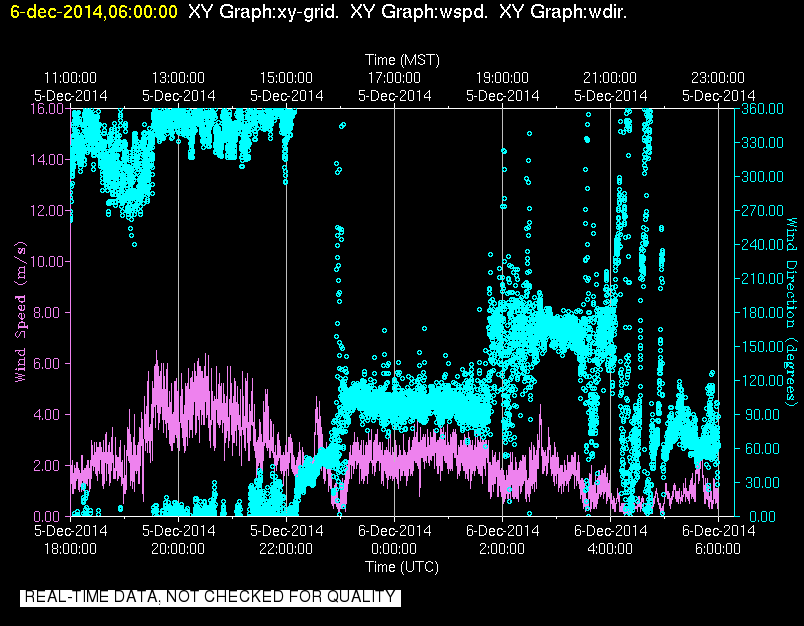
Task: Click the 16.00 wind speed axis value
Action: [47, 109]
